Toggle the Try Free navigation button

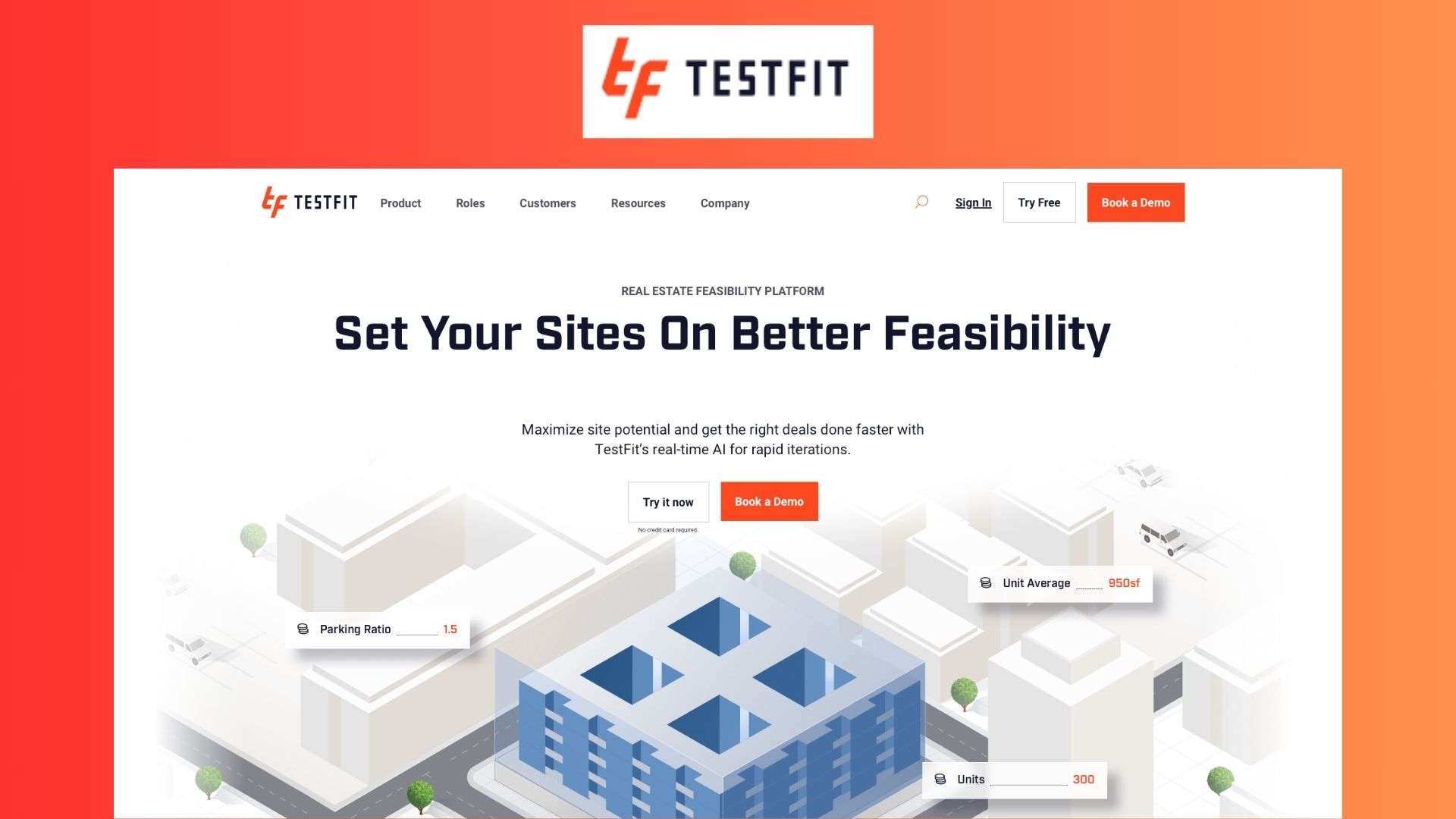coord(1039,202)
